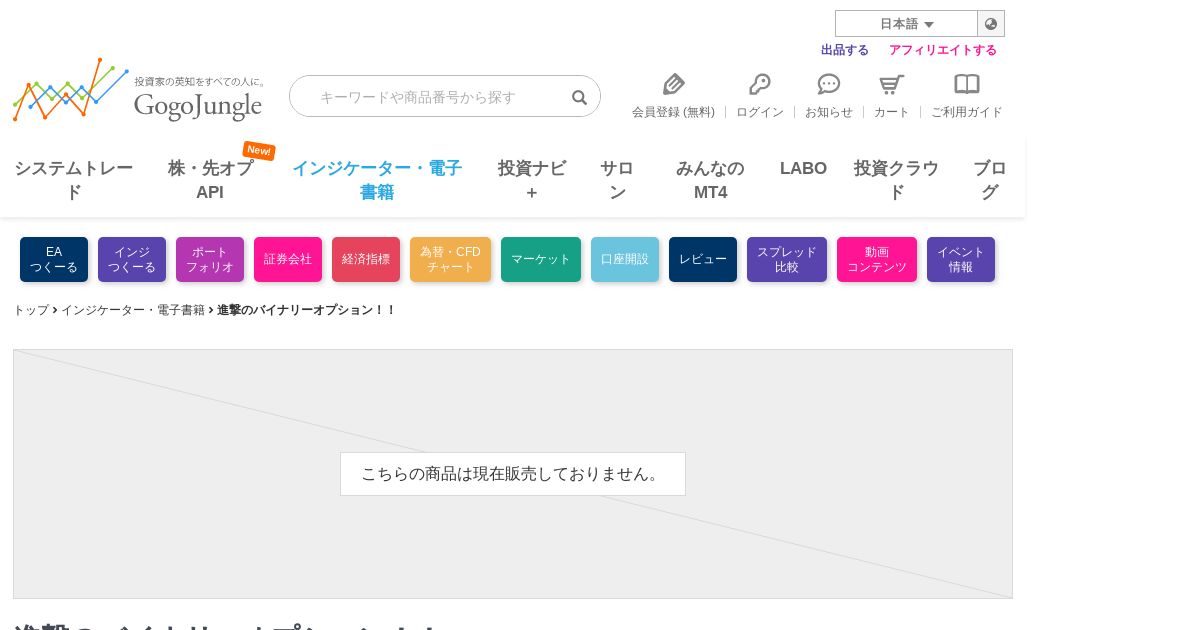Select 投資ナビ+ menu item
The height and width of the screenshot is (630, 1200).
point(532,180)
